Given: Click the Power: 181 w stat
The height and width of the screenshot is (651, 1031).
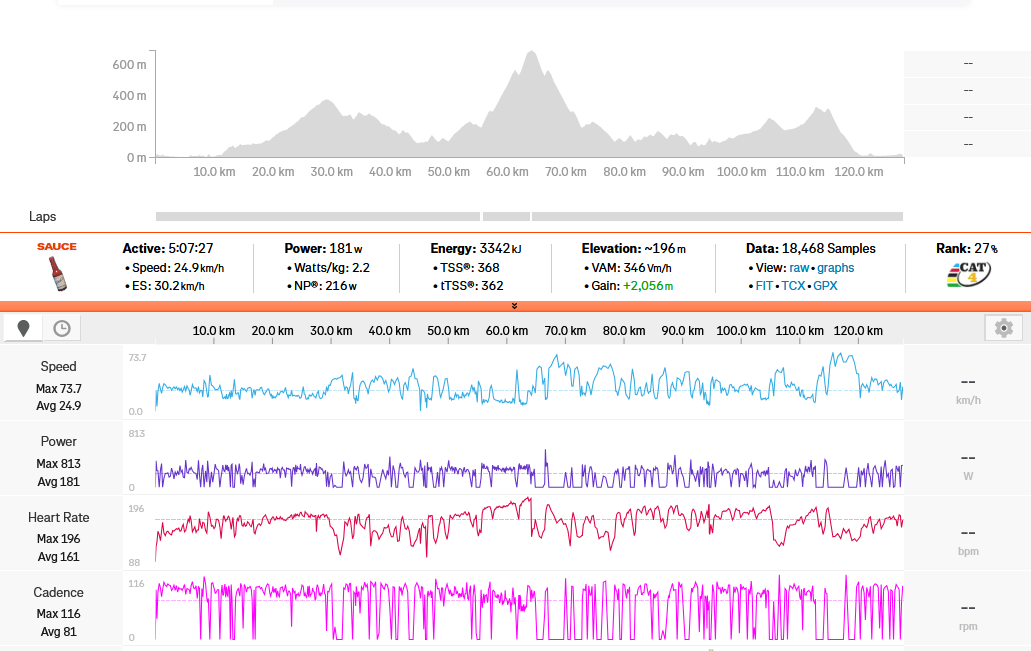Looking at the screenshot, I should coord(324,249).
